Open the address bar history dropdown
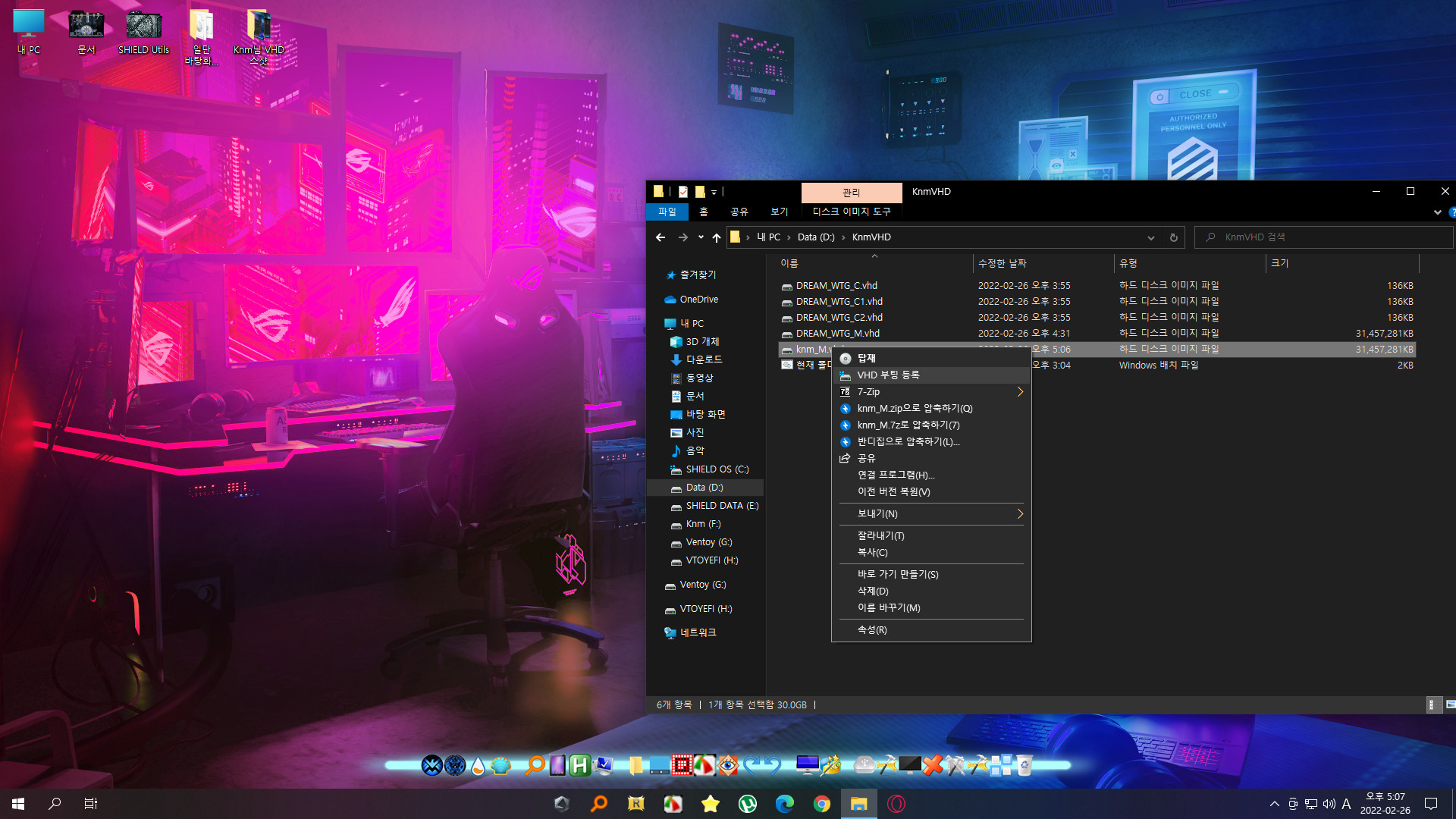Image resolution: width=1456 pixels, height=819 pixels. pyautogui.click(x=1151, y=237)
